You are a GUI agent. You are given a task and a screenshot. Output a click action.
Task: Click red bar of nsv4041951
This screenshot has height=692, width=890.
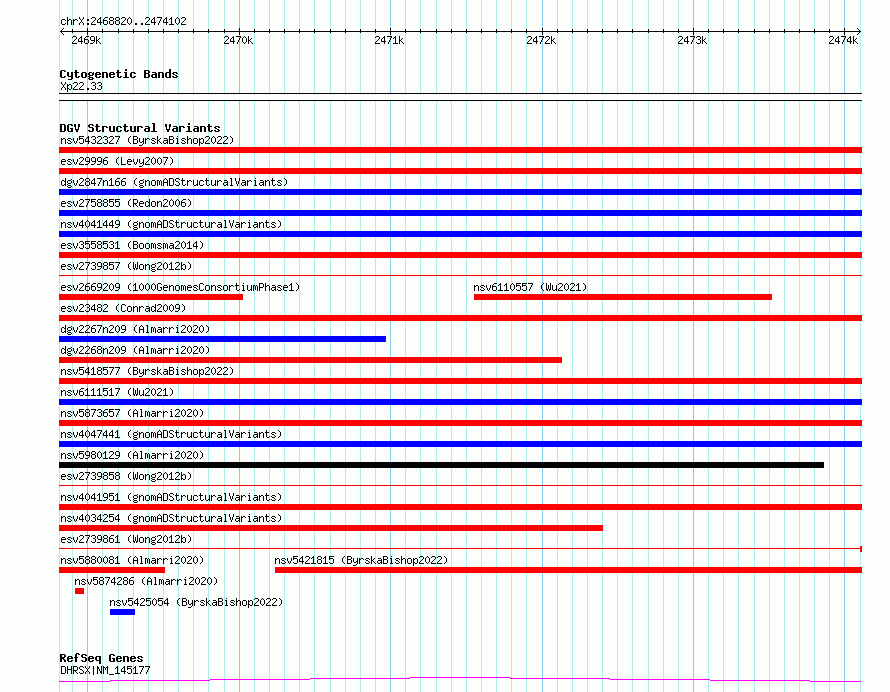point(460,507)
